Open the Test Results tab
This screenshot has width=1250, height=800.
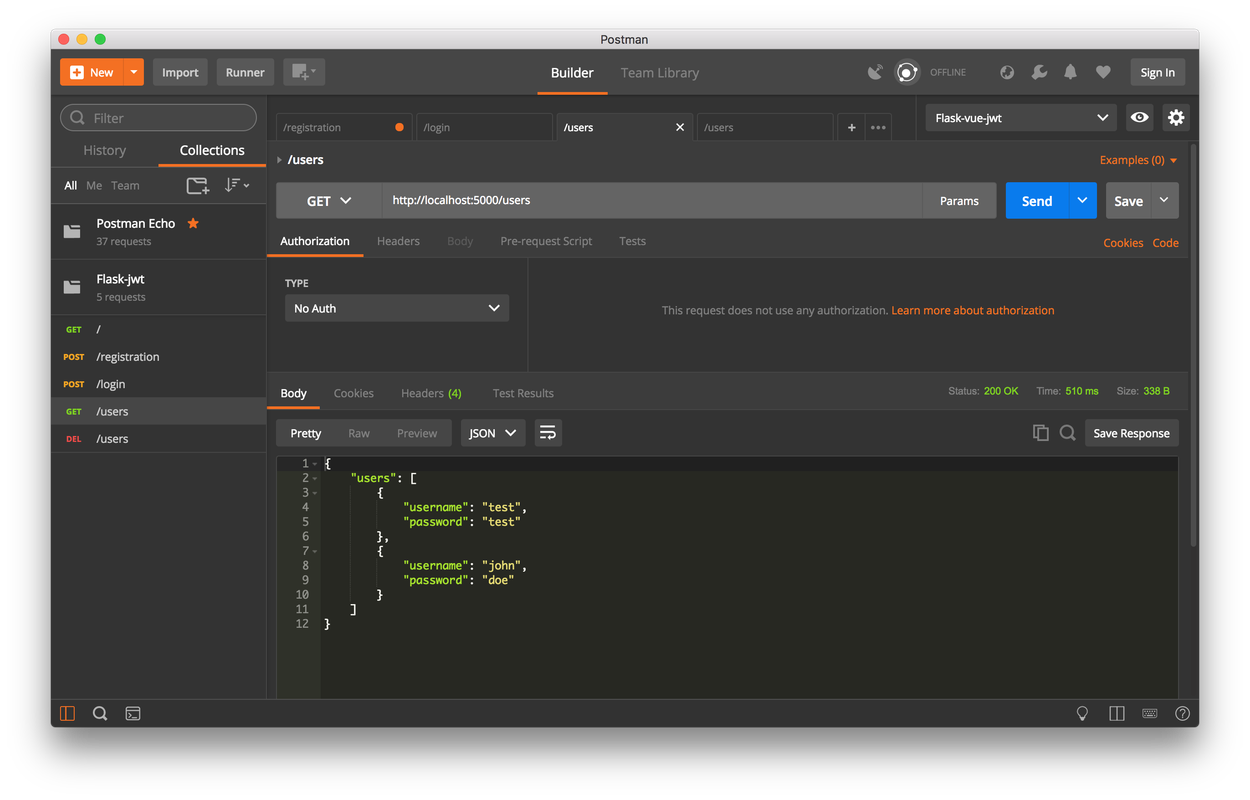coord(523,393)
